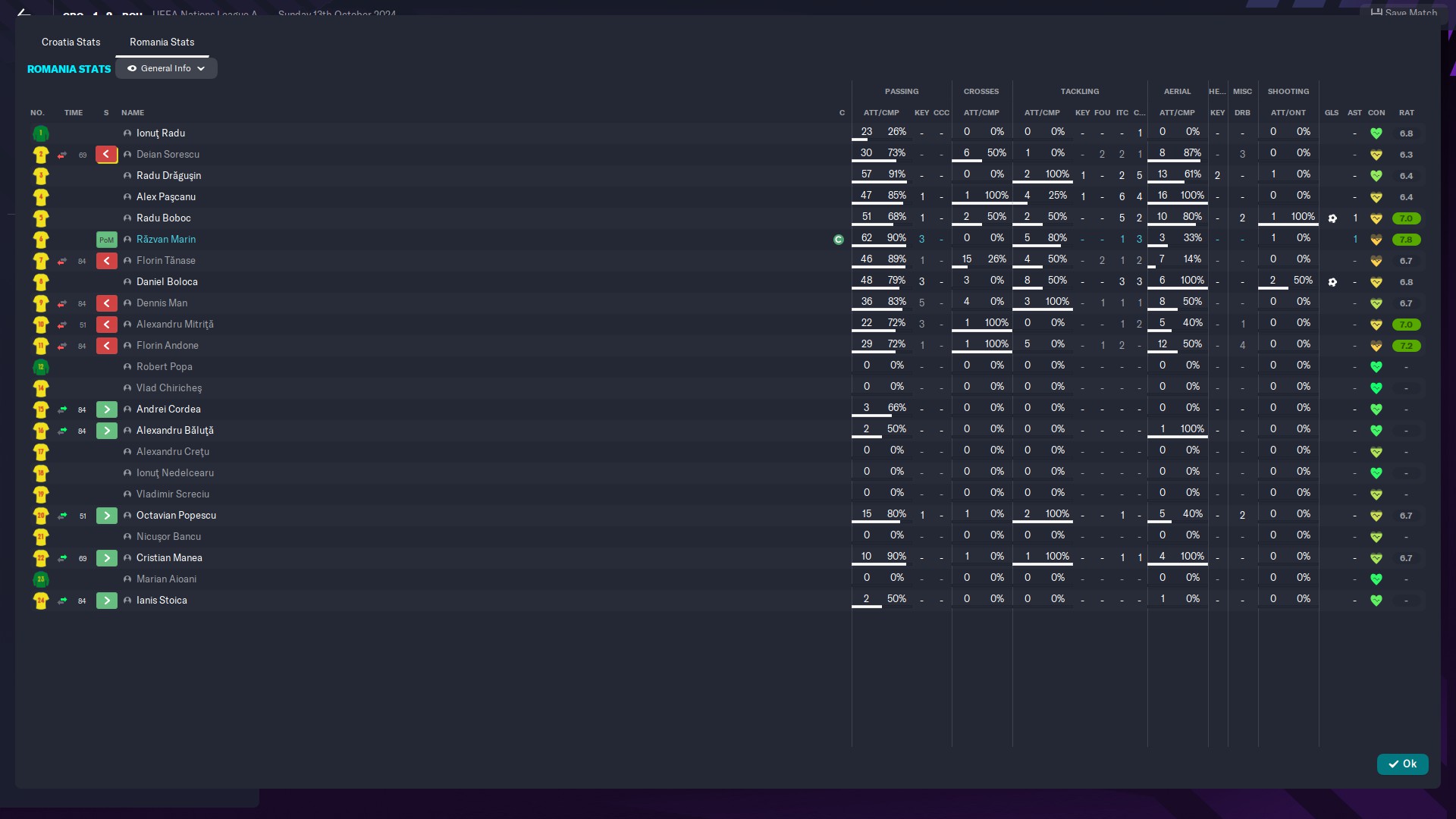
Task: Click Ionuț Radu condition heart icon
Action: click(1376, 133)
